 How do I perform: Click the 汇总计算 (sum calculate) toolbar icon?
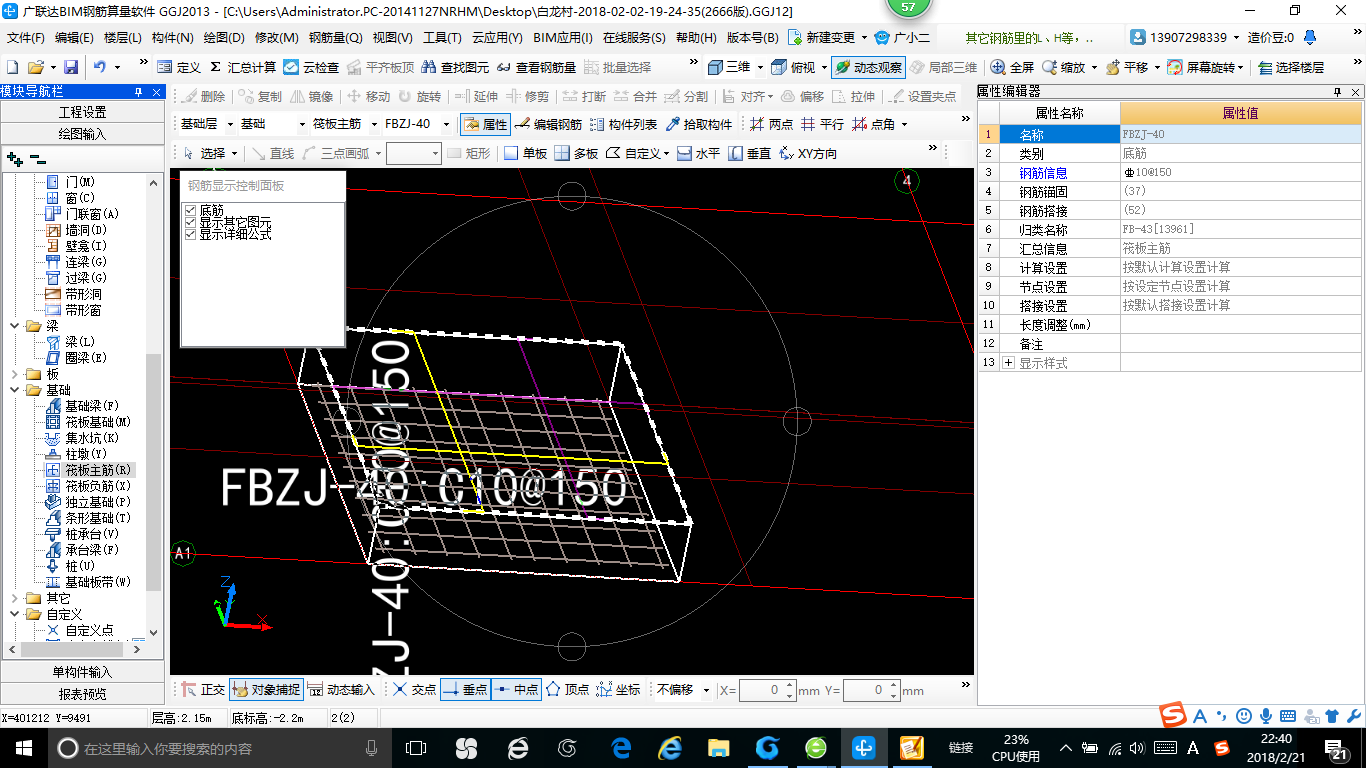tap(243, 67)
